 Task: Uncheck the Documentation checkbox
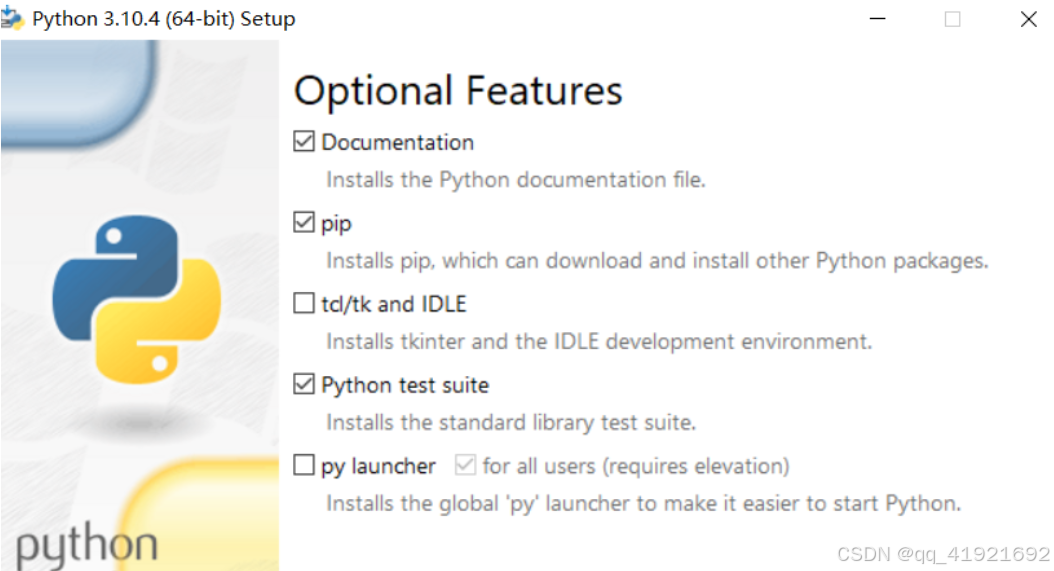tap(304, 142)
